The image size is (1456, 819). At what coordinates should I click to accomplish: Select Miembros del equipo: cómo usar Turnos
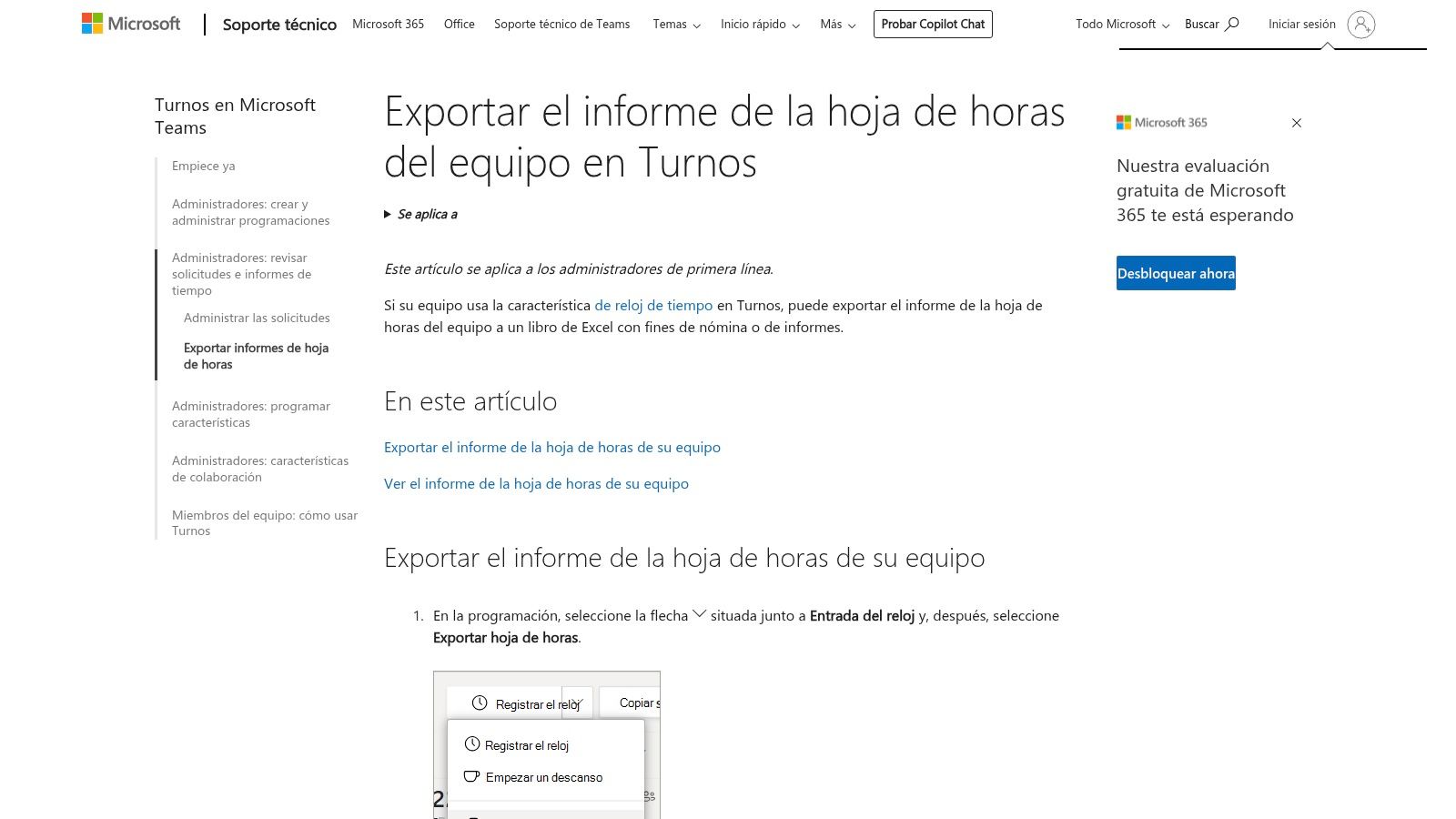pos(265,522)
